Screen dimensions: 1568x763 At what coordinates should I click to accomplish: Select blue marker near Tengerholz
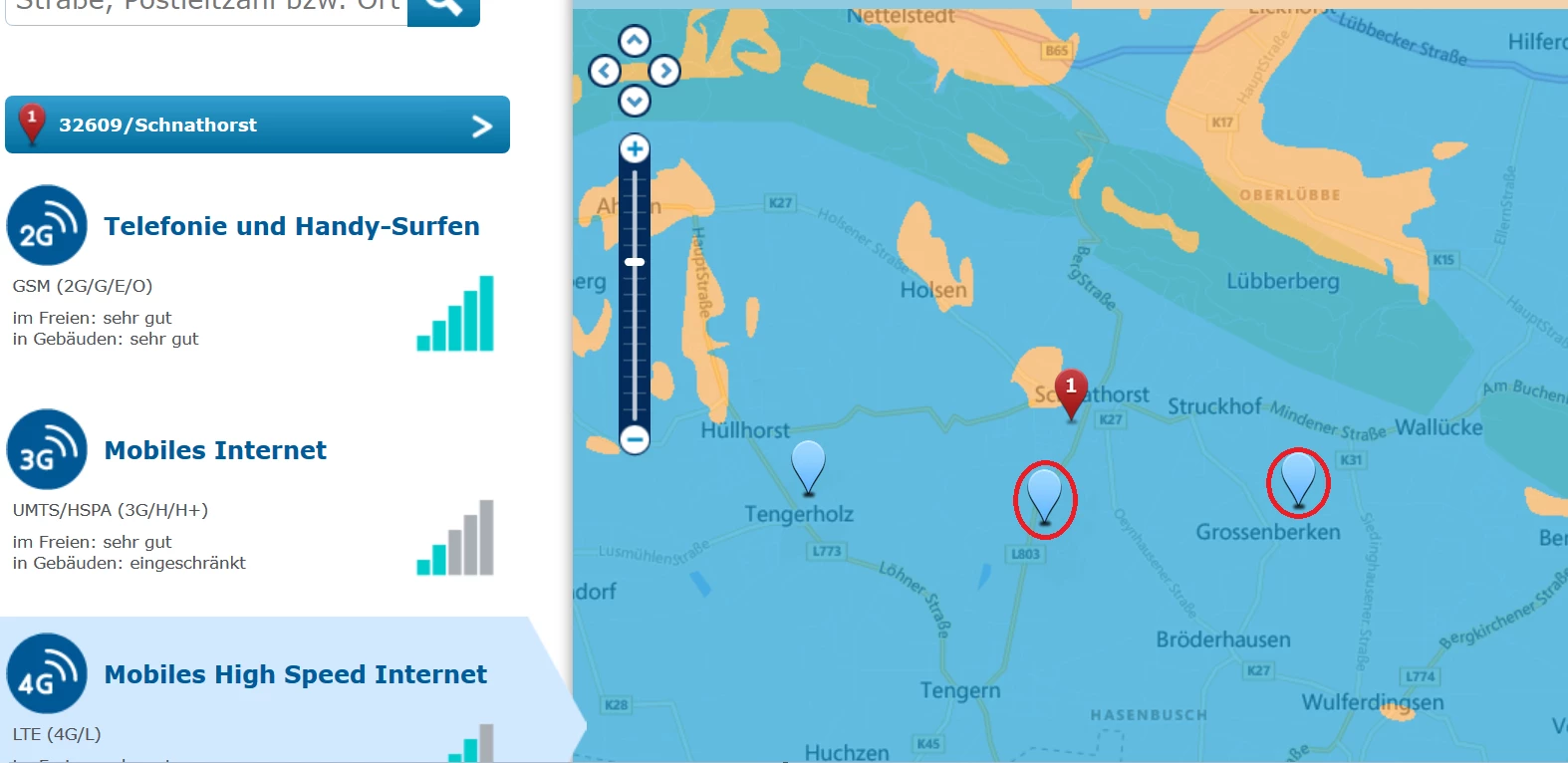[x=808, y=468]
